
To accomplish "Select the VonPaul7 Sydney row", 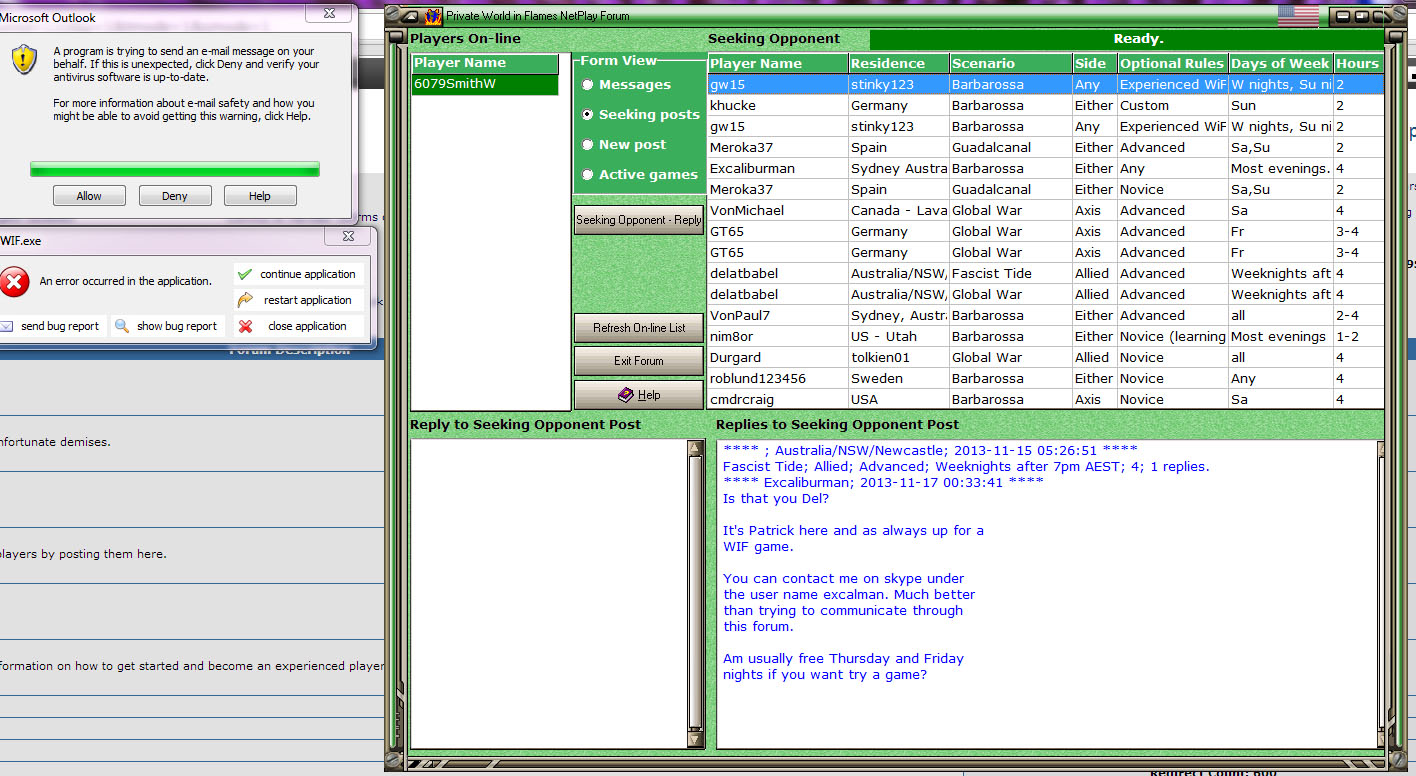I will pyautogui.click(x=1045, y=316).
